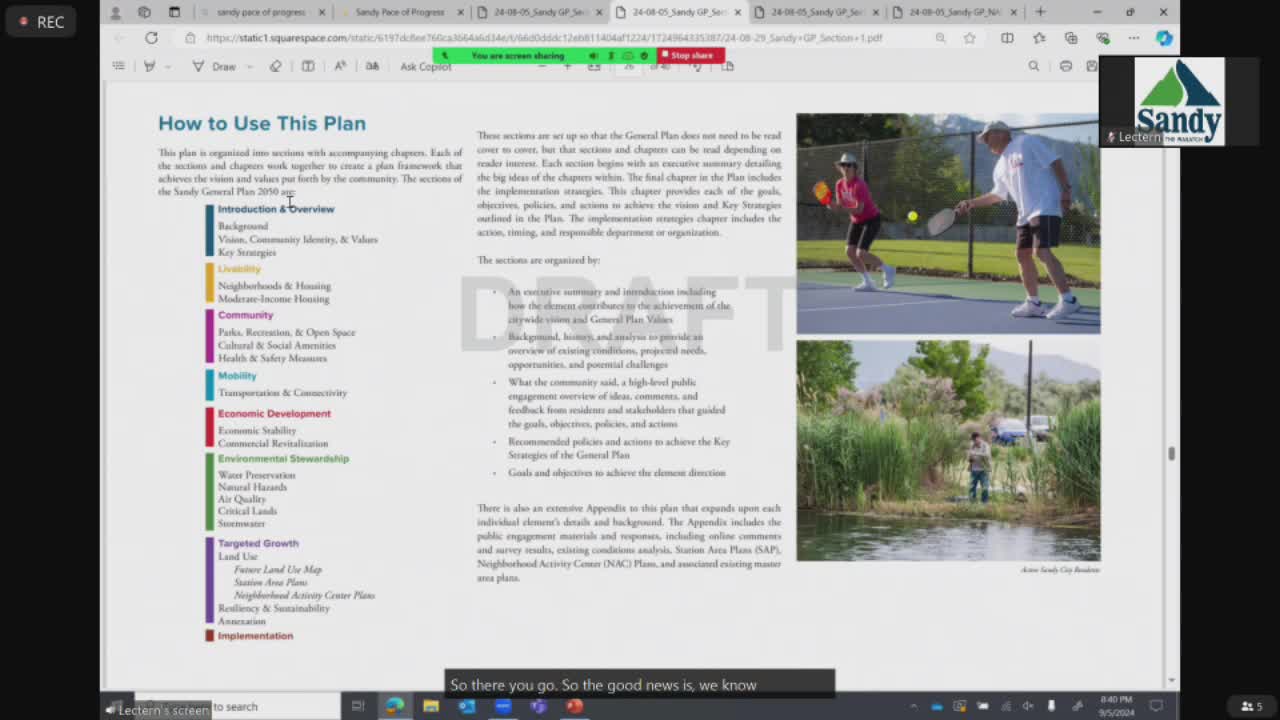The image size is (1280, 720).
Task: Decrease zoom with the minus control
Action: pyautogui.click(x=543, y=67)
